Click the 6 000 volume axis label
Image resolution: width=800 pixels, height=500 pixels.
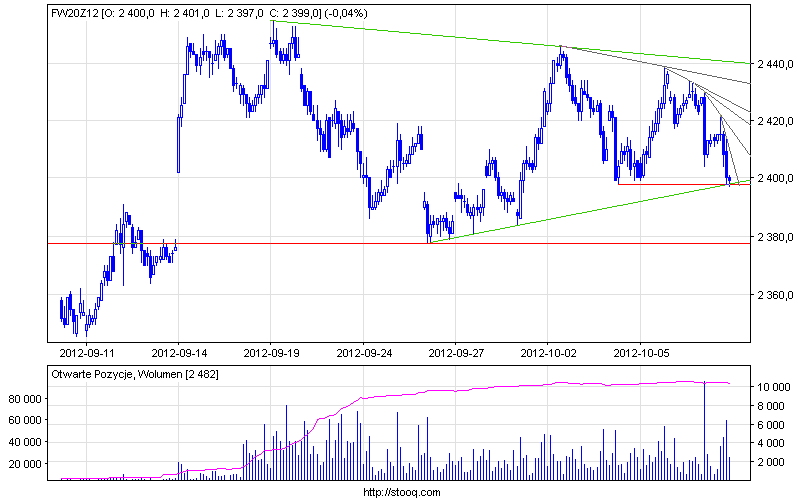[x=771, y=425]
